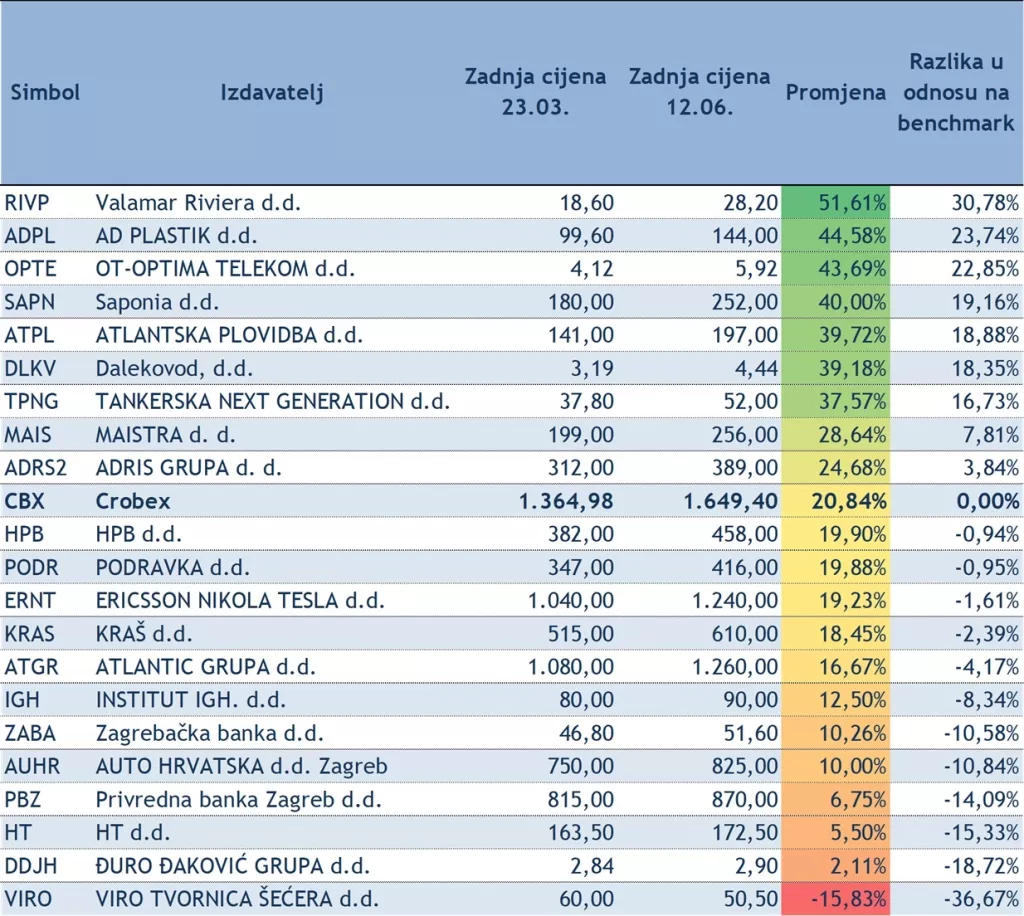Select the Valamar Riviera d.d. cell
This screenshot has width=1024, height=916.
pyautogui.click(x=198, y=203)
